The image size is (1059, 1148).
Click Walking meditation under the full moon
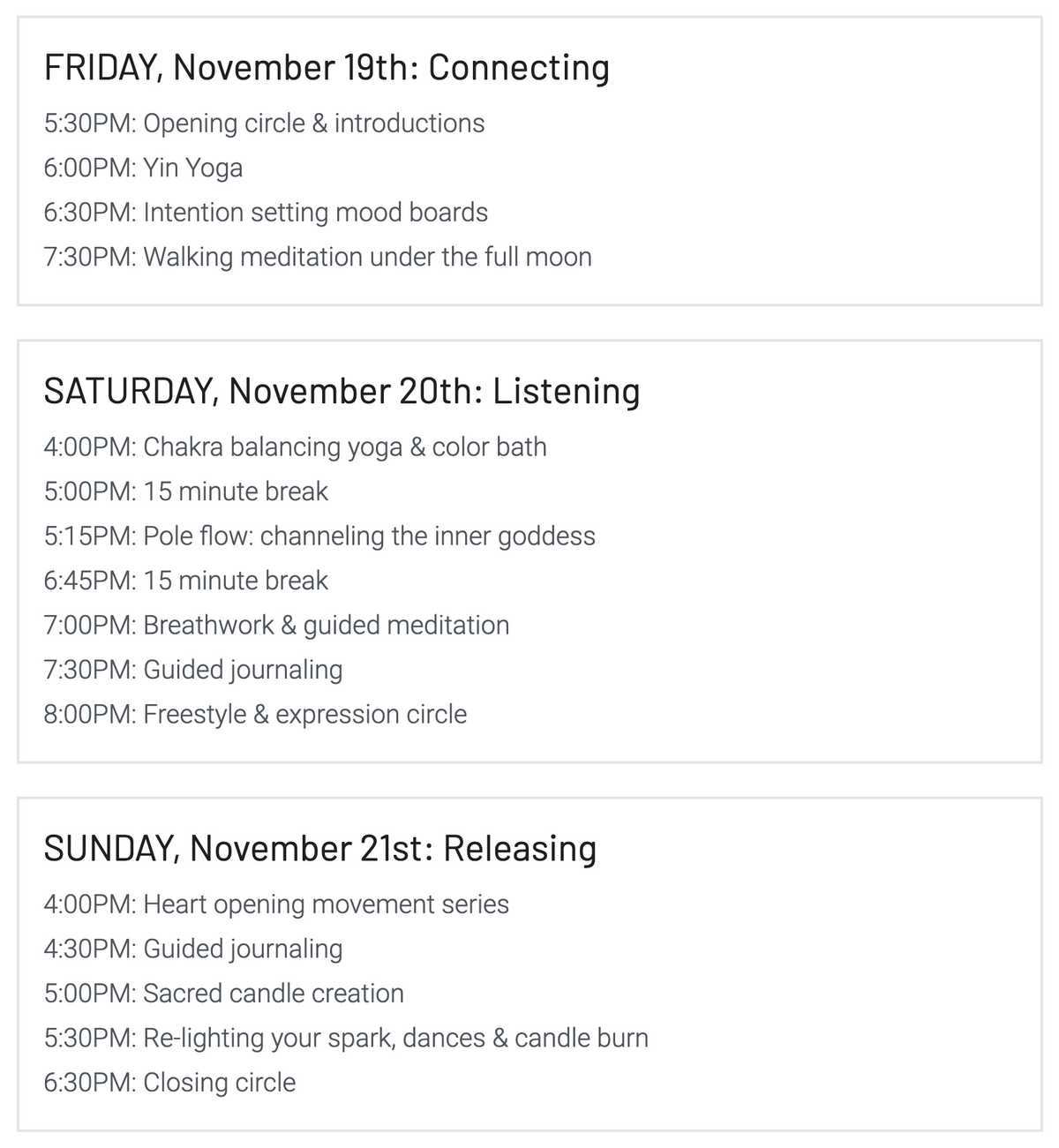[318, 257]
